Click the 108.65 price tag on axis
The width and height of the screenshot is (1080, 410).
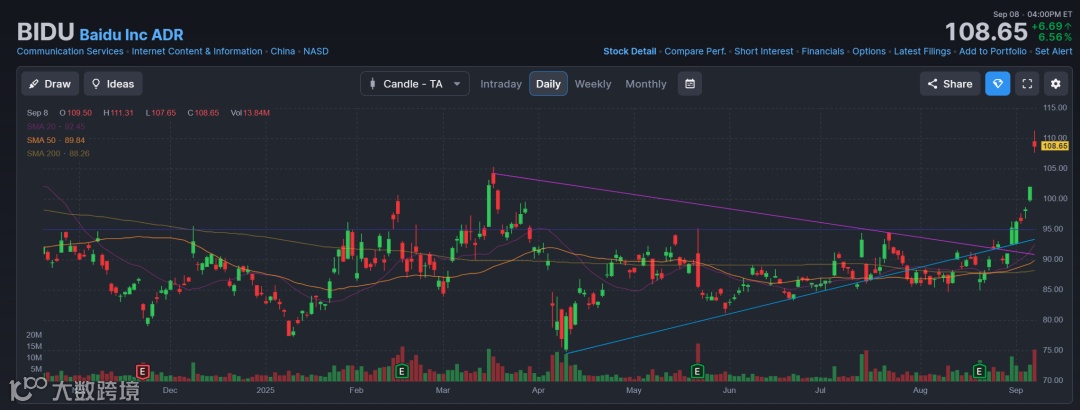(x=1055, y=146)
